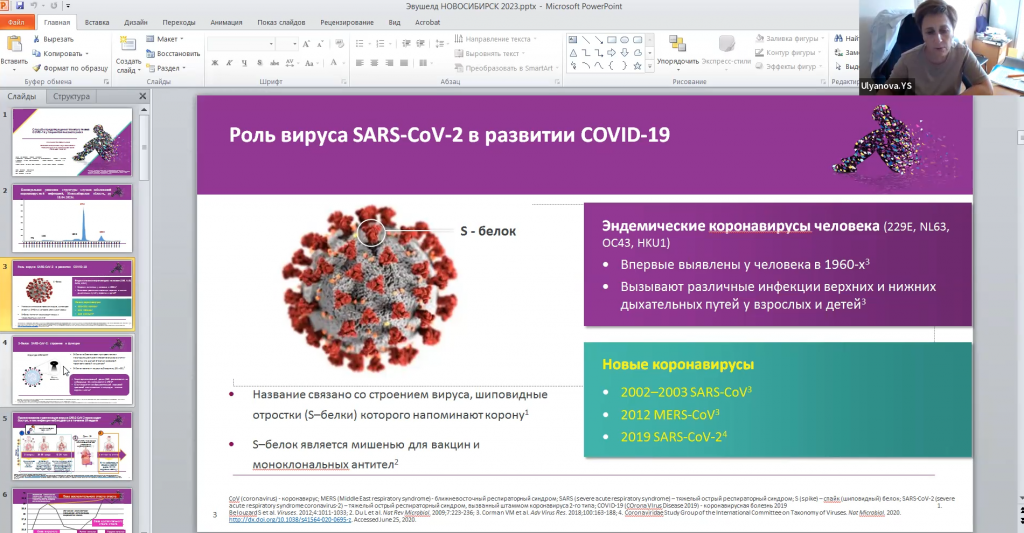Switch to the Вставка ribbon tab
This screenshot has width=1024, height=533.
pos(97,22)
